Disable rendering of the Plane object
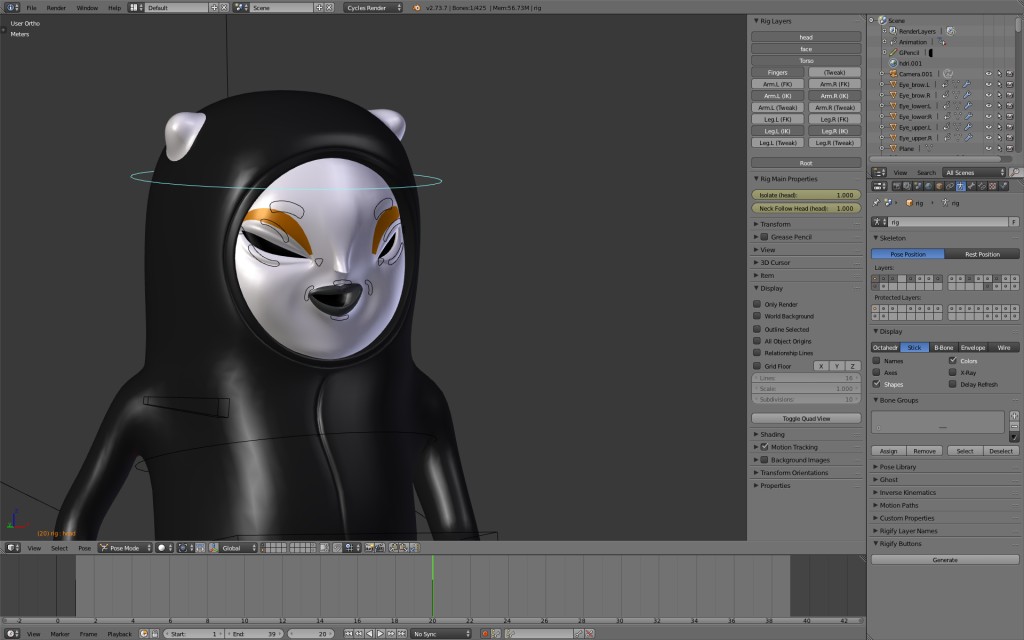 tap(1009, 149)
